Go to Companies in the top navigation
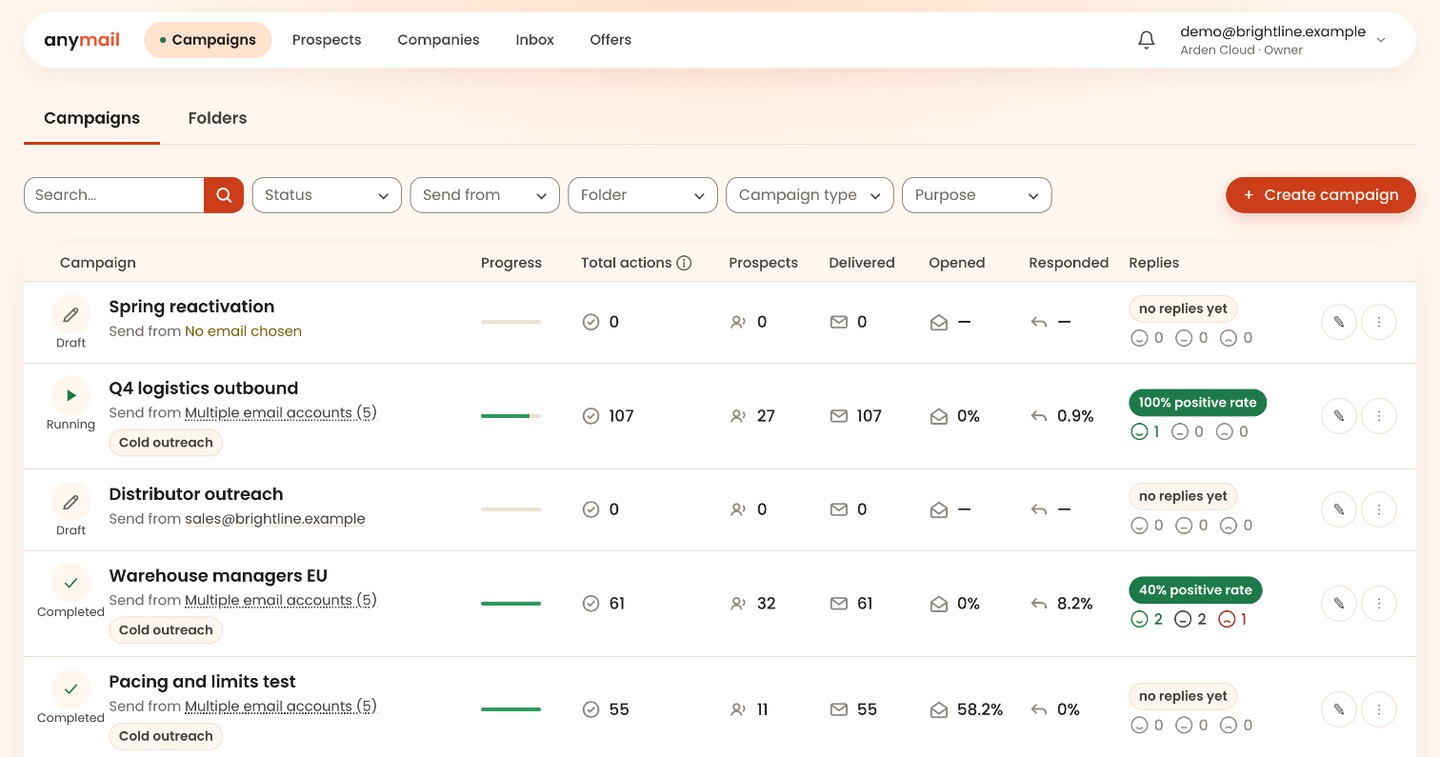 (438, 40)
